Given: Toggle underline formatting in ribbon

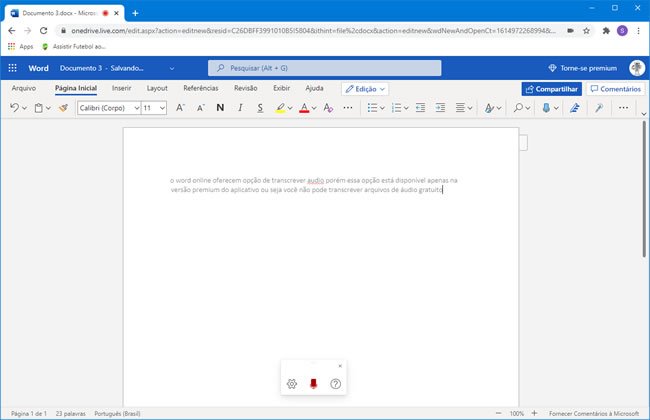Looking at the screenshot, I should pyautogui.click(x=260, y=107).
